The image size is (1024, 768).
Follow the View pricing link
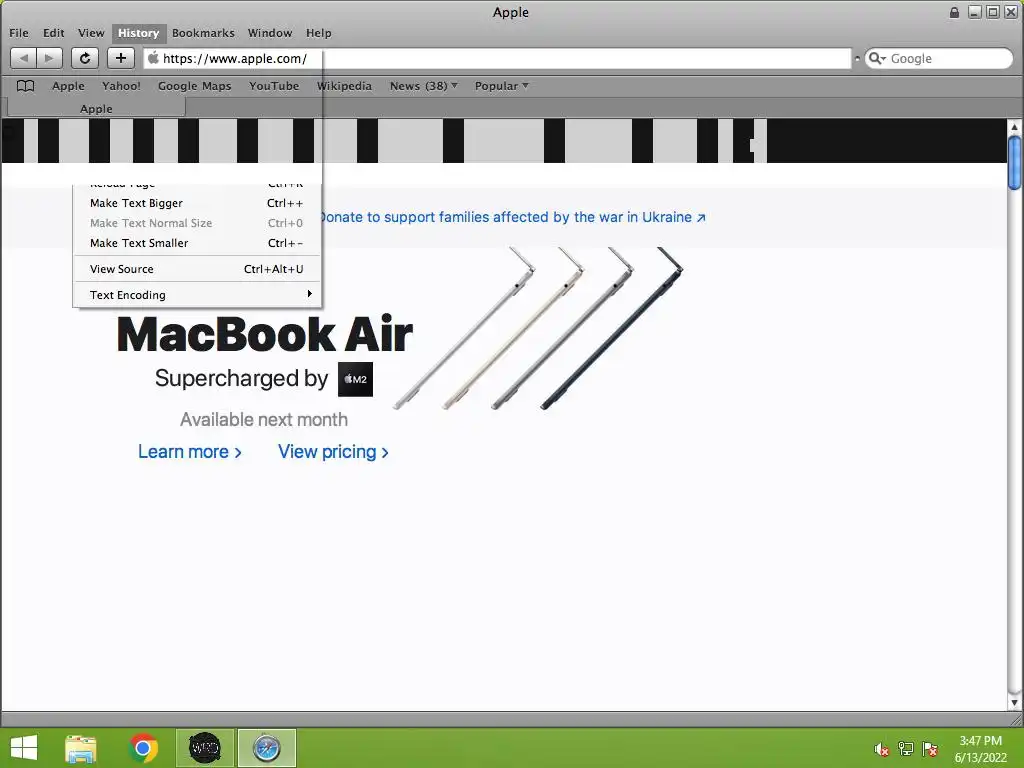[x=333, y=452]
